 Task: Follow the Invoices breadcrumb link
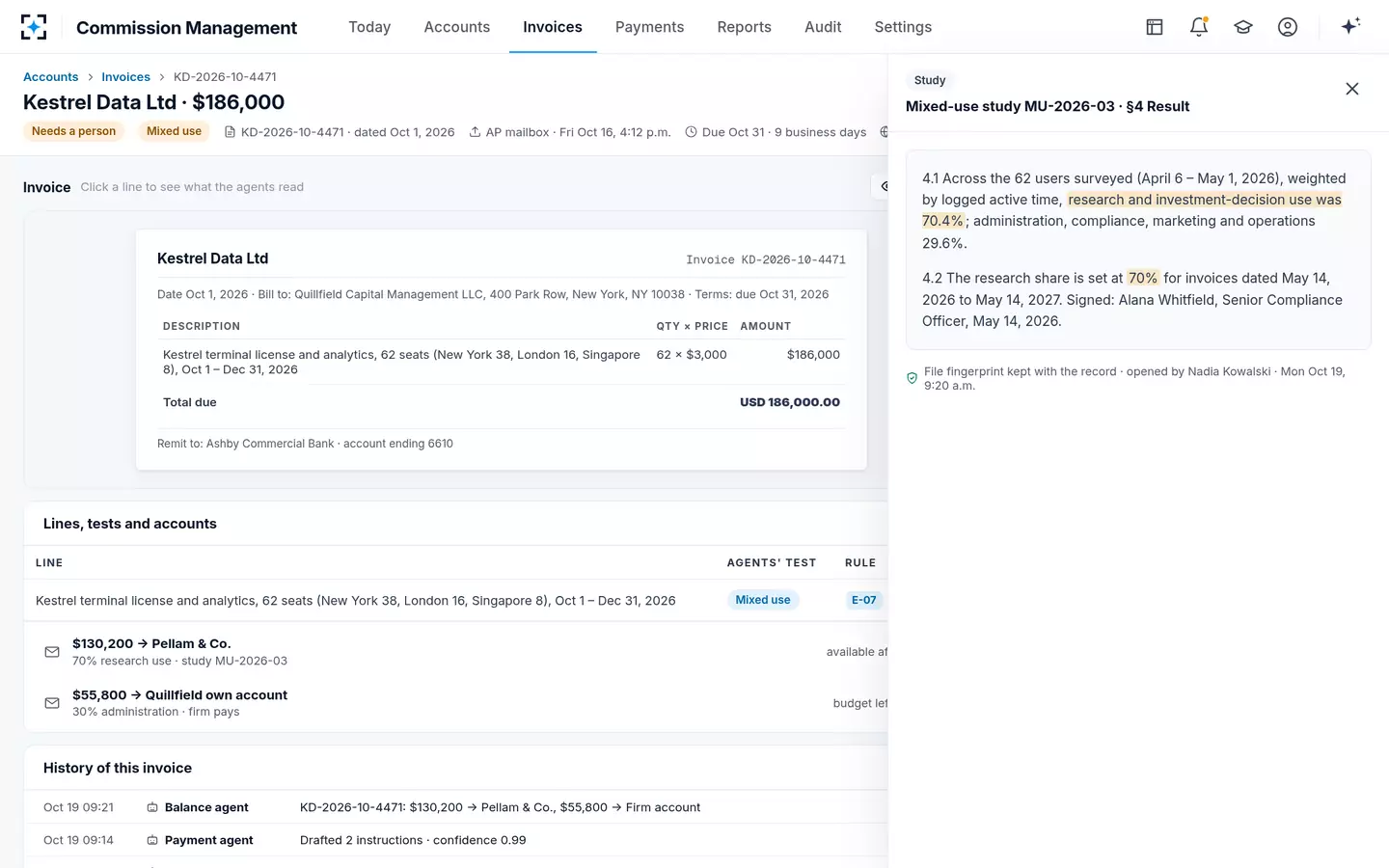[125, 77]
